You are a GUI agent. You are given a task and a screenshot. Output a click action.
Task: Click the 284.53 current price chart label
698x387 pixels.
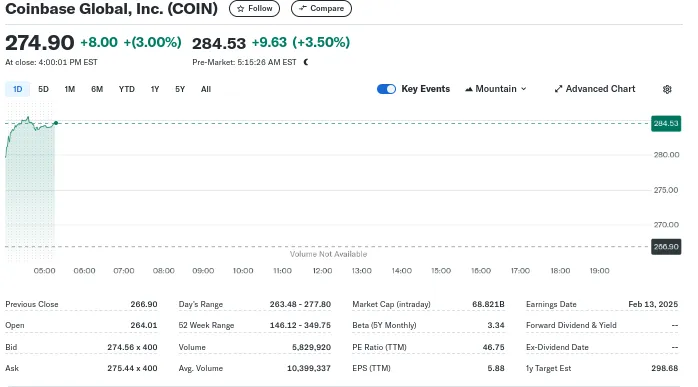point(666,123)
